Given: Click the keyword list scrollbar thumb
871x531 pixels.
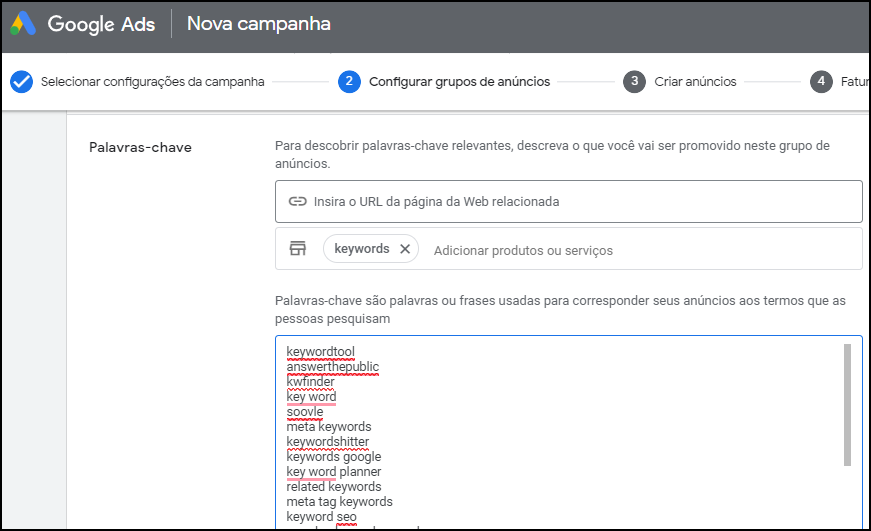Looking at the screenshot, I should 847,404.
